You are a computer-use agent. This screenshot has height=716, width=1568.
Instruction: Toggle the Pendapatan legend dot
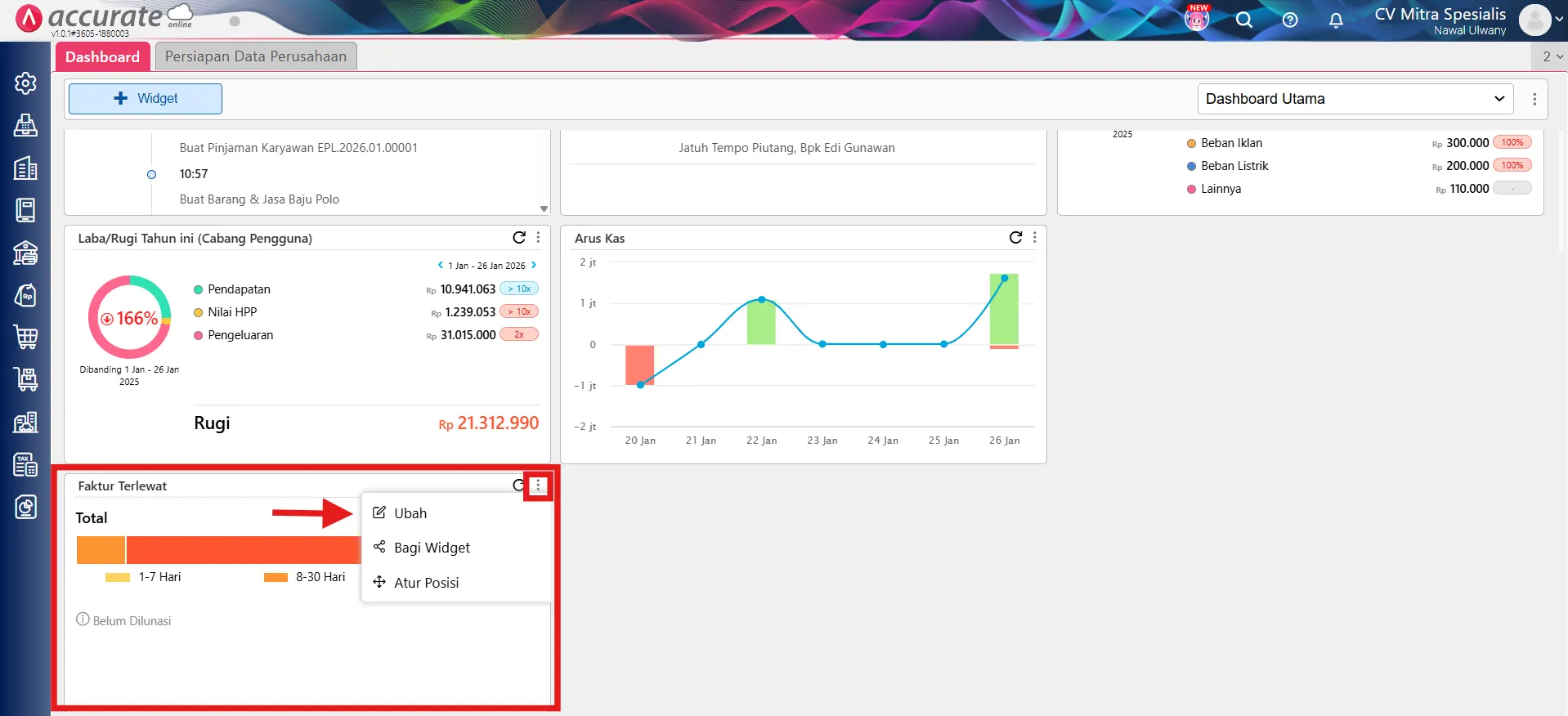click(198, 289)
